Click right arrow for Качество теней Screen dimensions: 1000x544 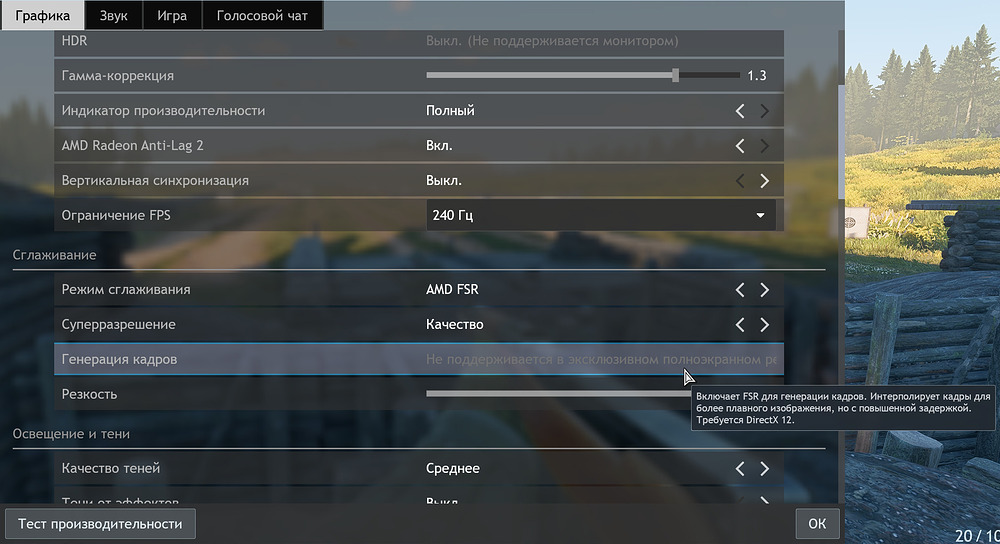click(x=764, y=469)
